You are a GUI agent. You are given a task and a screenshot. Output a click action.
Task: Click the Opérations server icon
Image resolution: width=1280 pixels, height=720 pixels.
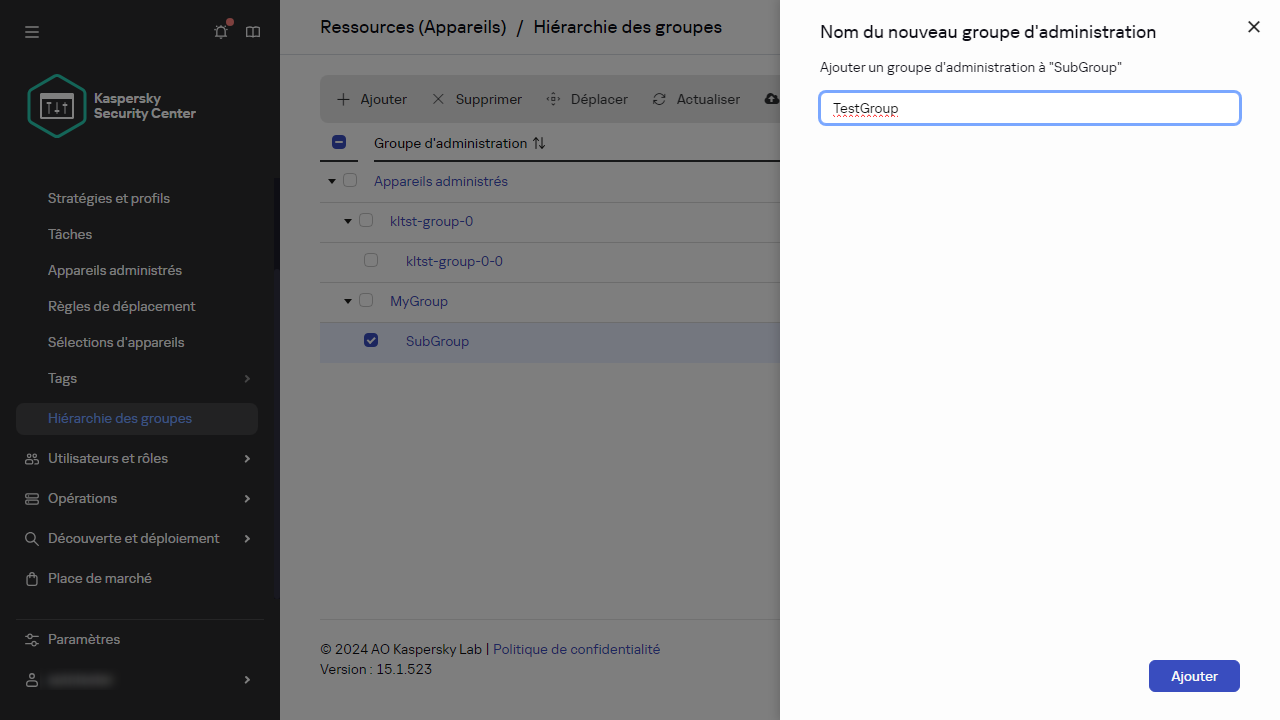point(32,498)
